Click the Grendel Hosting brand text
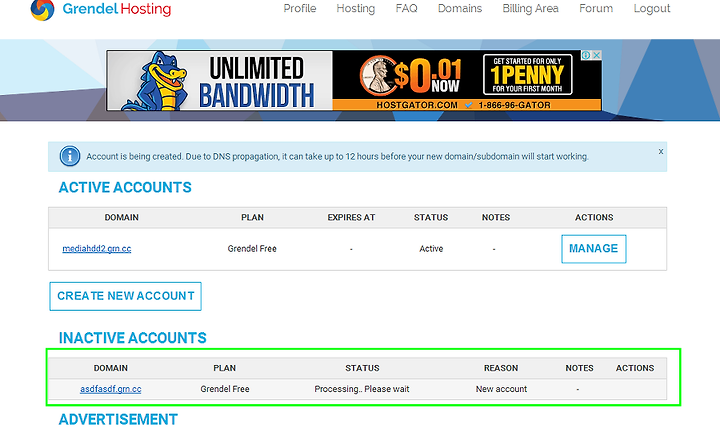Screen dimensions: 720x432 (117, 9)
